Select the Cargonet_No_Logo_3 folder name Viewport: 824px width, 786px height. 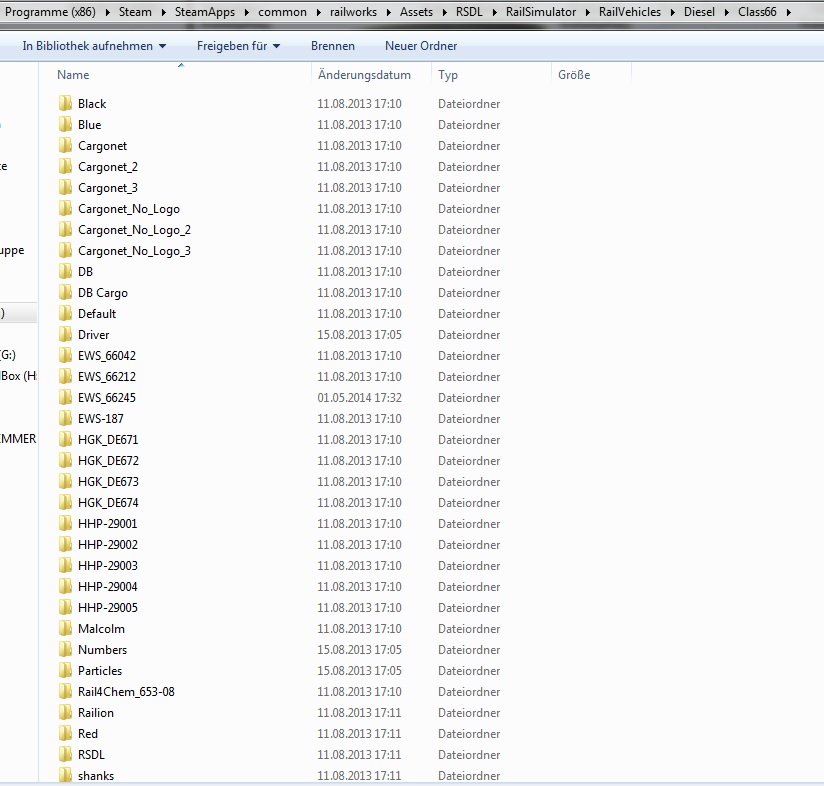coord(134,251)
